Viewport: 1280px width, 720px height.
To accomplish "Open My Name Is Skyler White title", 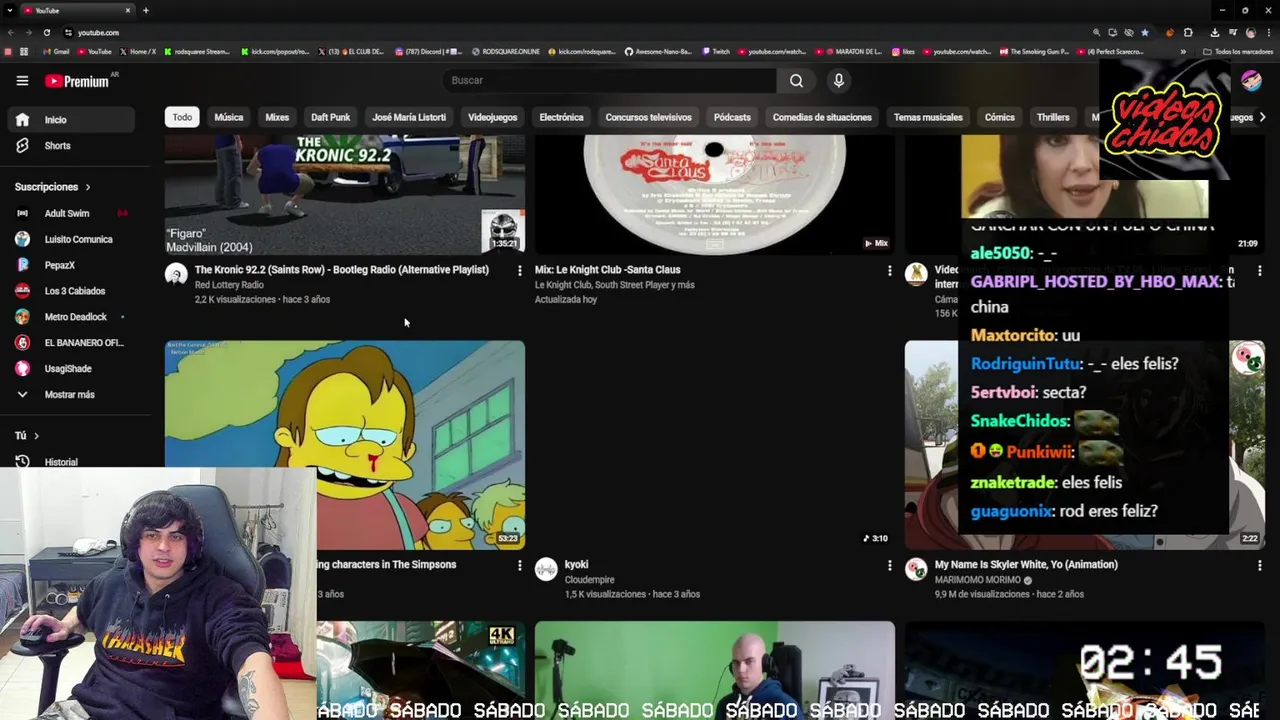I will [1026, 565].
